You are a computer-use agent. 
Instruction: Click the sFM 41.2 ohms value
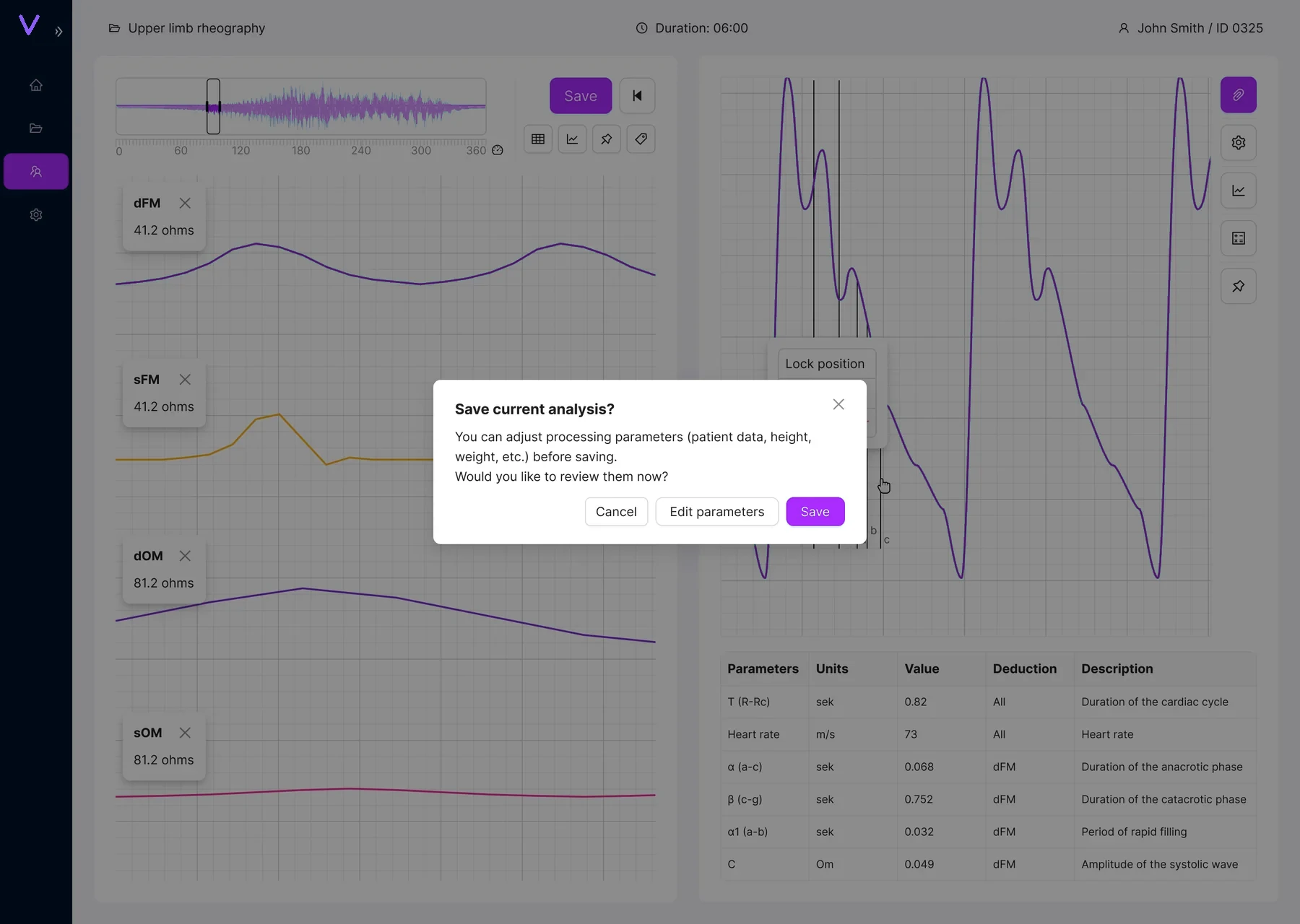(x=164, y=406)
